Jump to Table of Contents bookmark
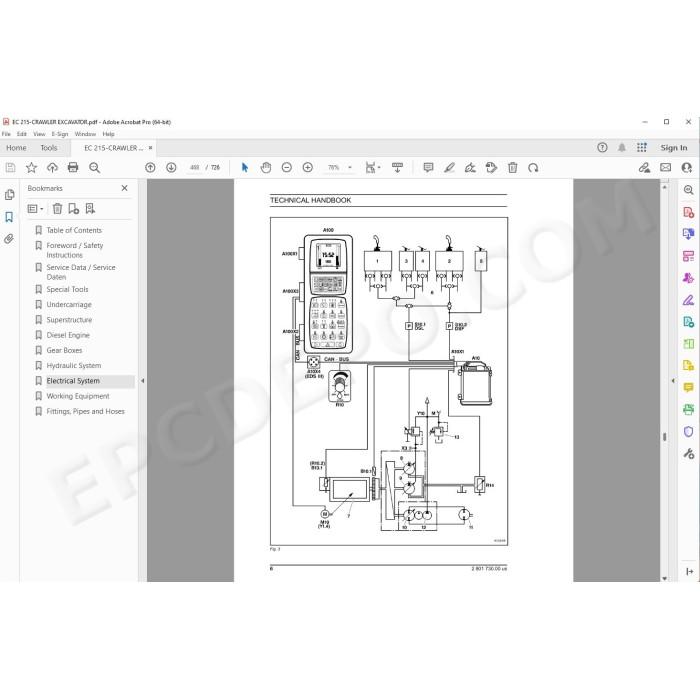Viewport: 700px width, 700px height. 74,230
